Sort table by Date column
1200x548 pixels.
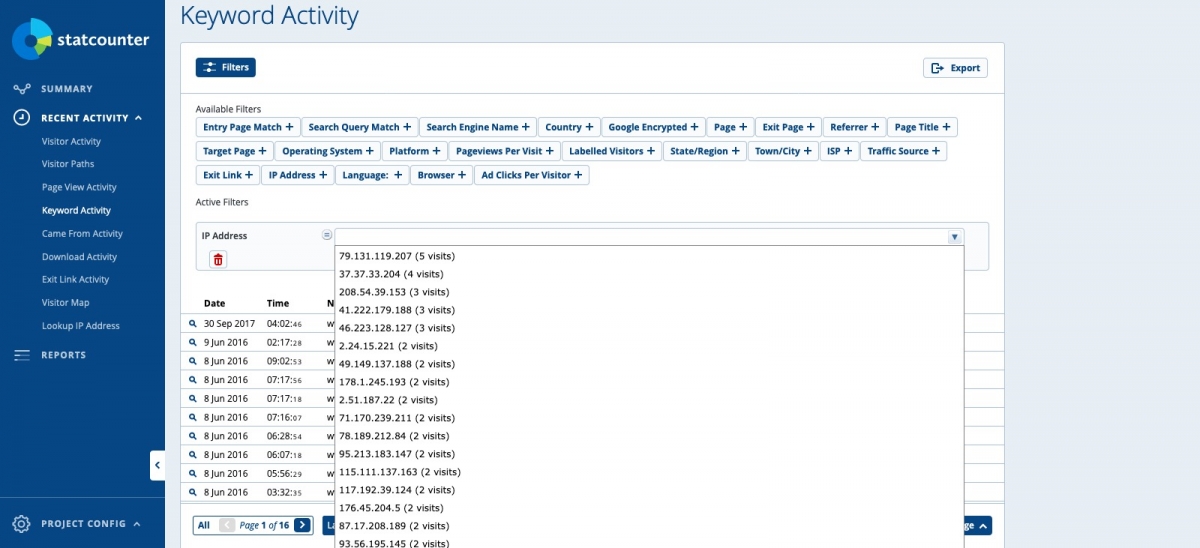click(214, 303)
